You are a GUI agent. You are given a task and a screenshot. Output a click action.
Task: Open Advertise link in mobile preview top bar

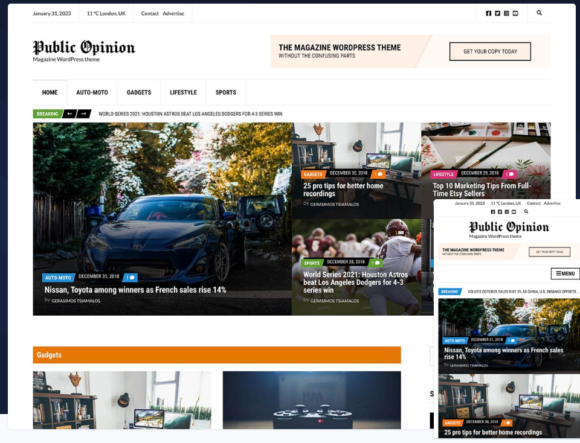coord(552,203)
